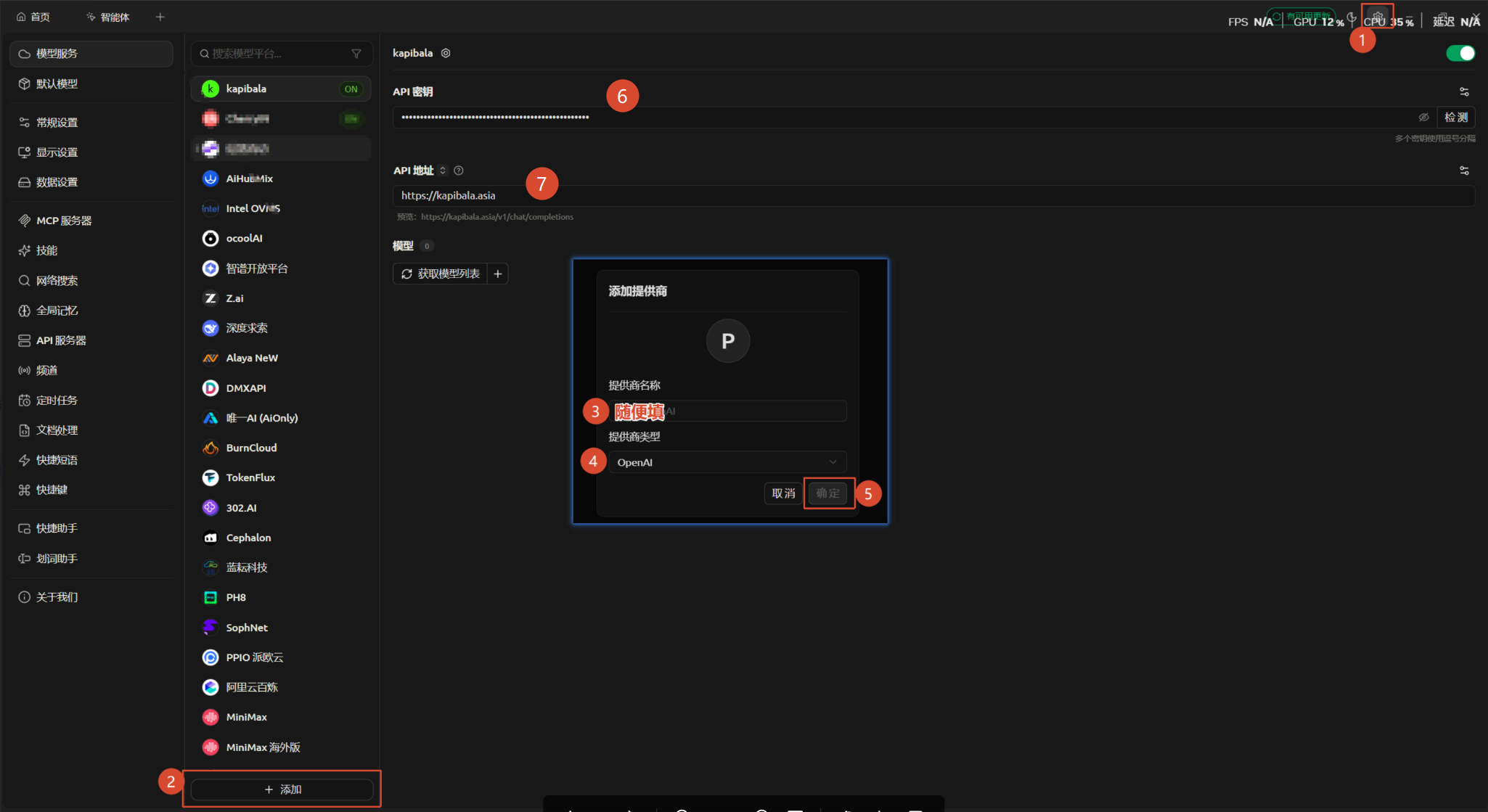Open the 提供商类型 OpenAI dropdown
Image resolution: width=1488 pixels, height=812 pixels.
point(727,462)
